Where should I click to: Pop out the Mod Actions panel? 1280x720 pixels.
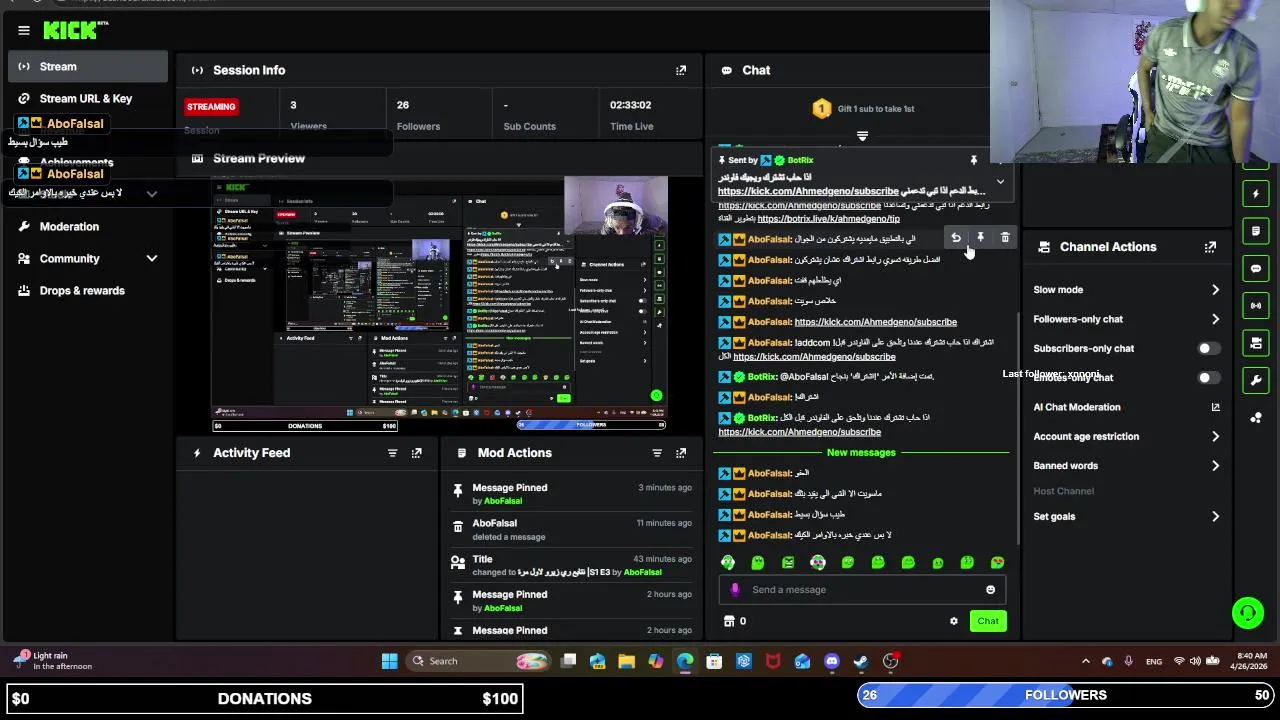coord(681,453)
